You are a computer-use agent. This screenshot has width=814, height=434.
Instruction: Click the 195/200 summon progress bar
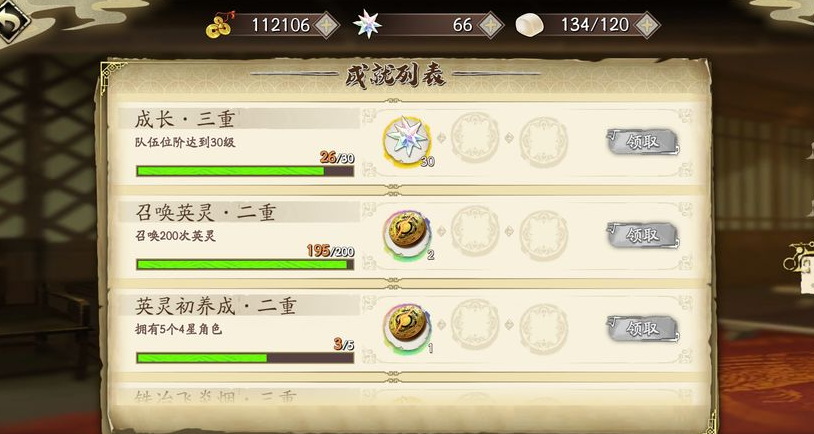245,265
